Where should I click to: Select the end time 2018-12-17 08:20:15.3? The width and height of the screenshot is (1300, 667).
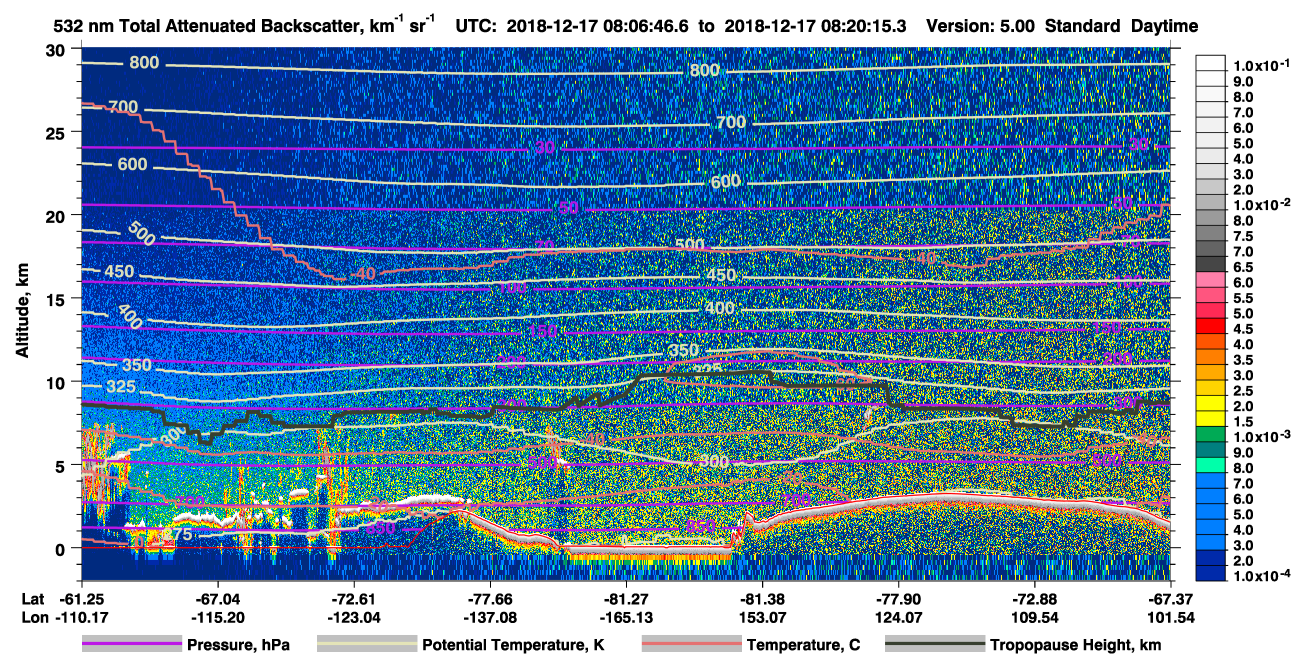coord(817,26)
